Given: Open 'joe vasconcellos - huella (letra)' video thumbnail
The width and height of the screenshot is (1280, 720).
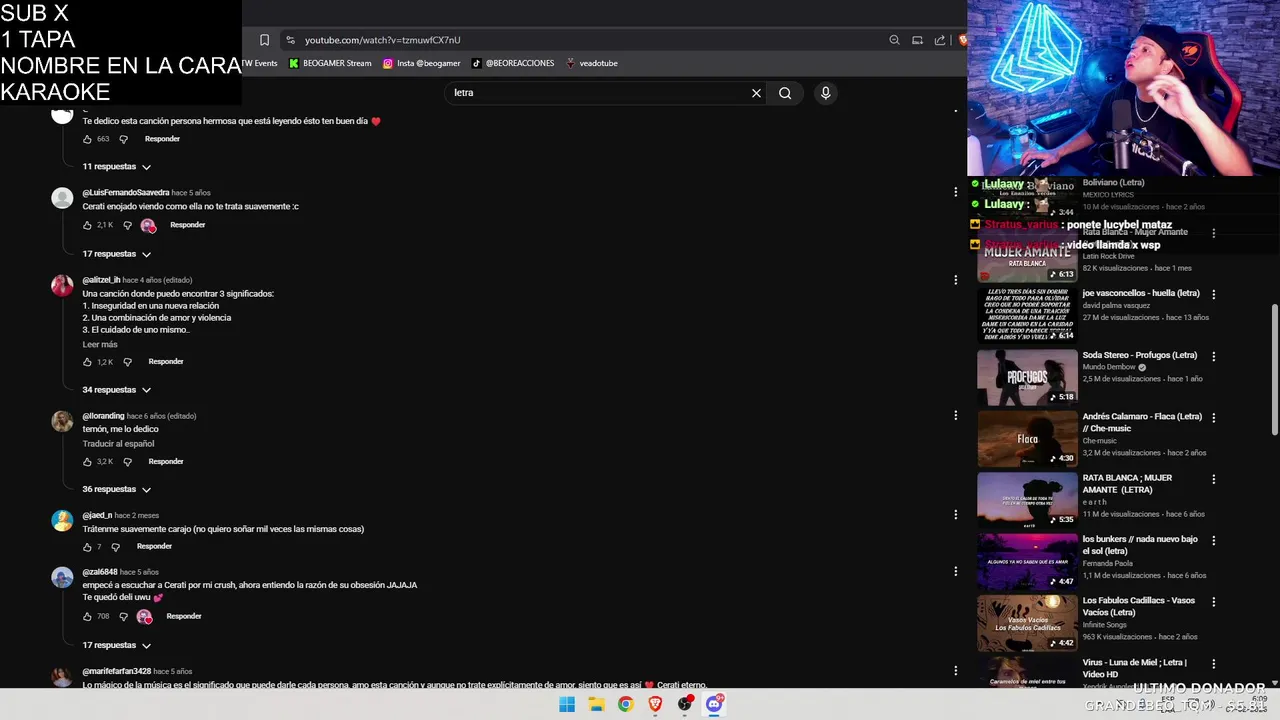Looking at the screenshot, I should click(x=1027, y=315).
